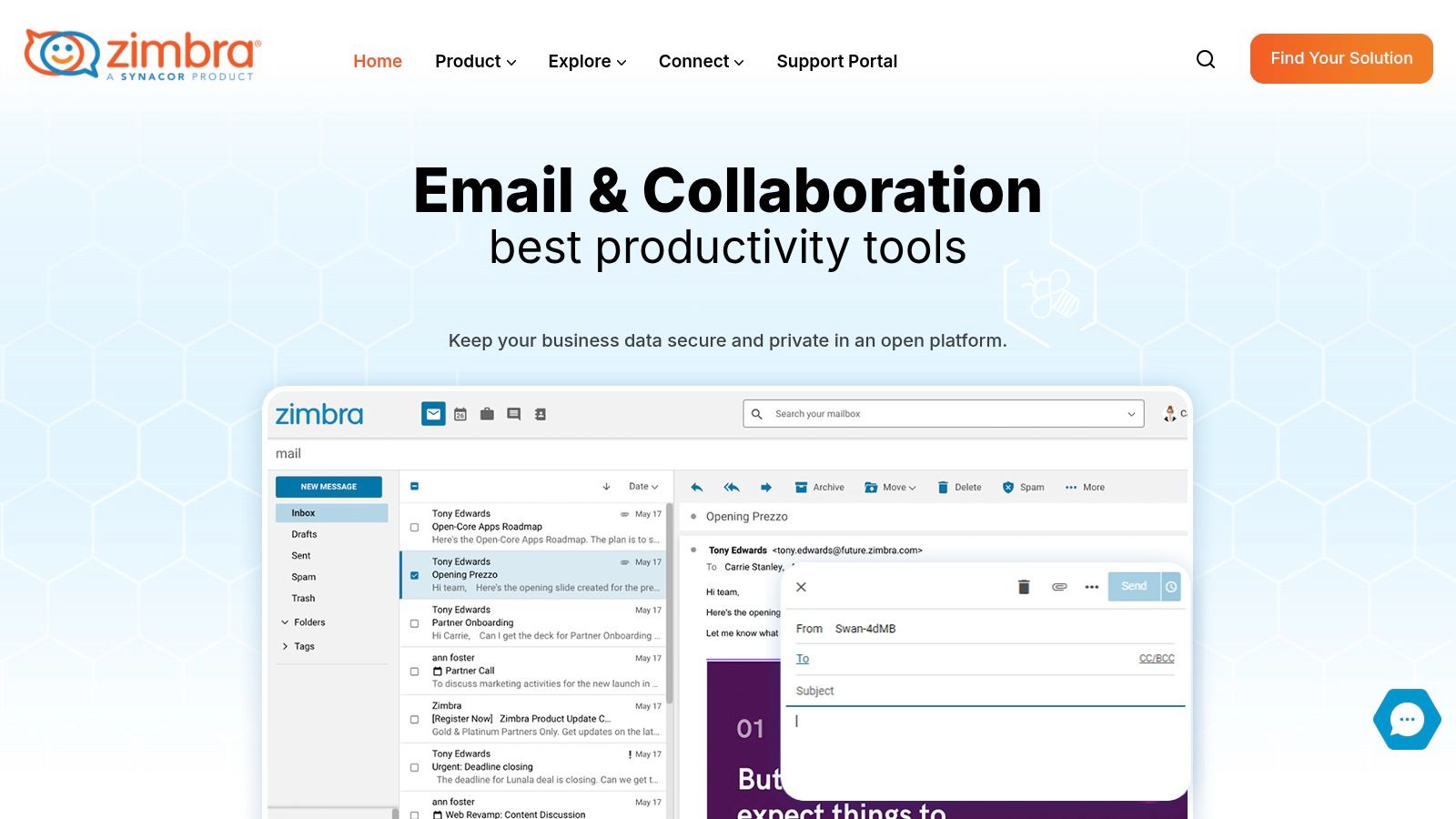
Task: Click the Find Your Solution button
Action: [x=1340, y=58]
